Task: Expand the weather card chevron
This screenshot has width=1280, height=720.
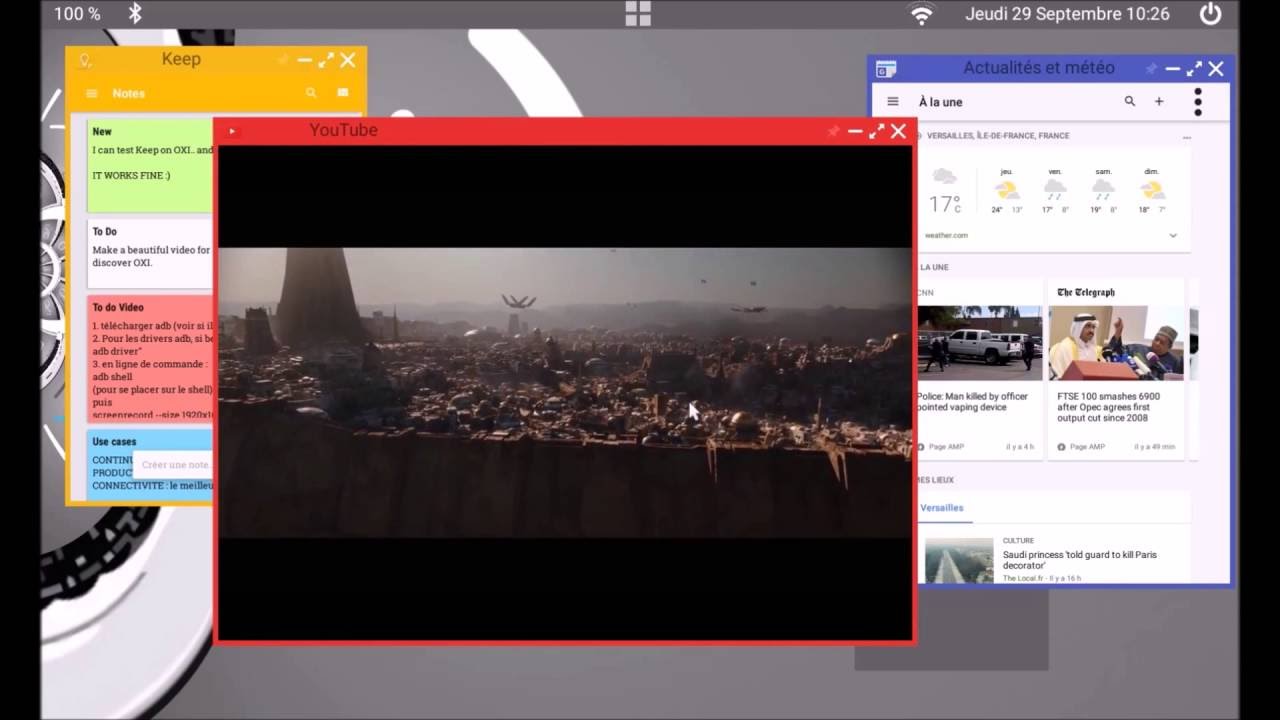Action: coord(1173,236)
